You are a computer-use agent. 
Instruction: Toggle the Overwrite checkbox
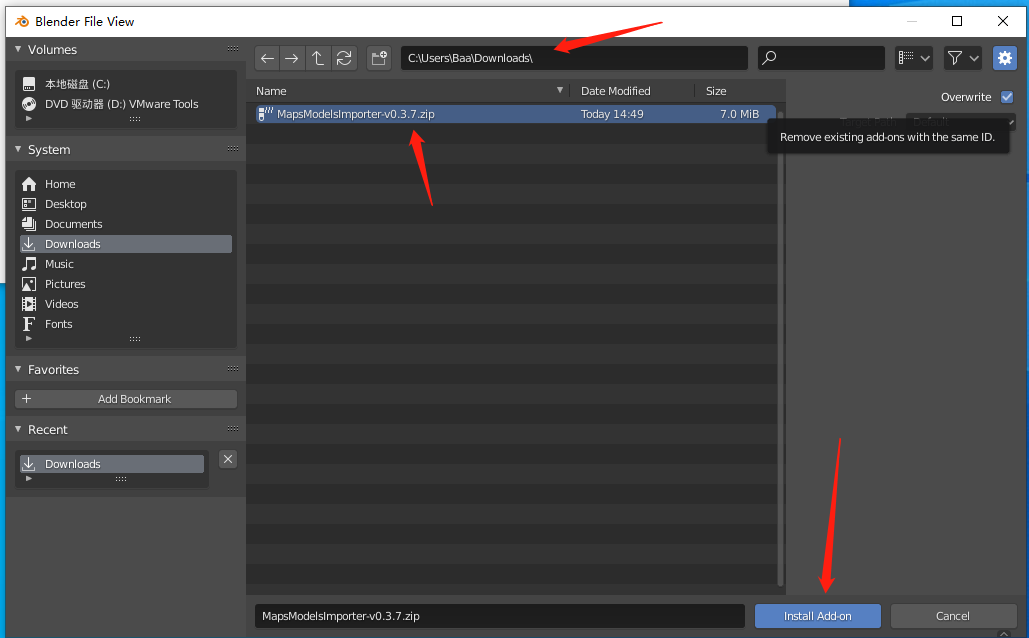[1007, 97]
